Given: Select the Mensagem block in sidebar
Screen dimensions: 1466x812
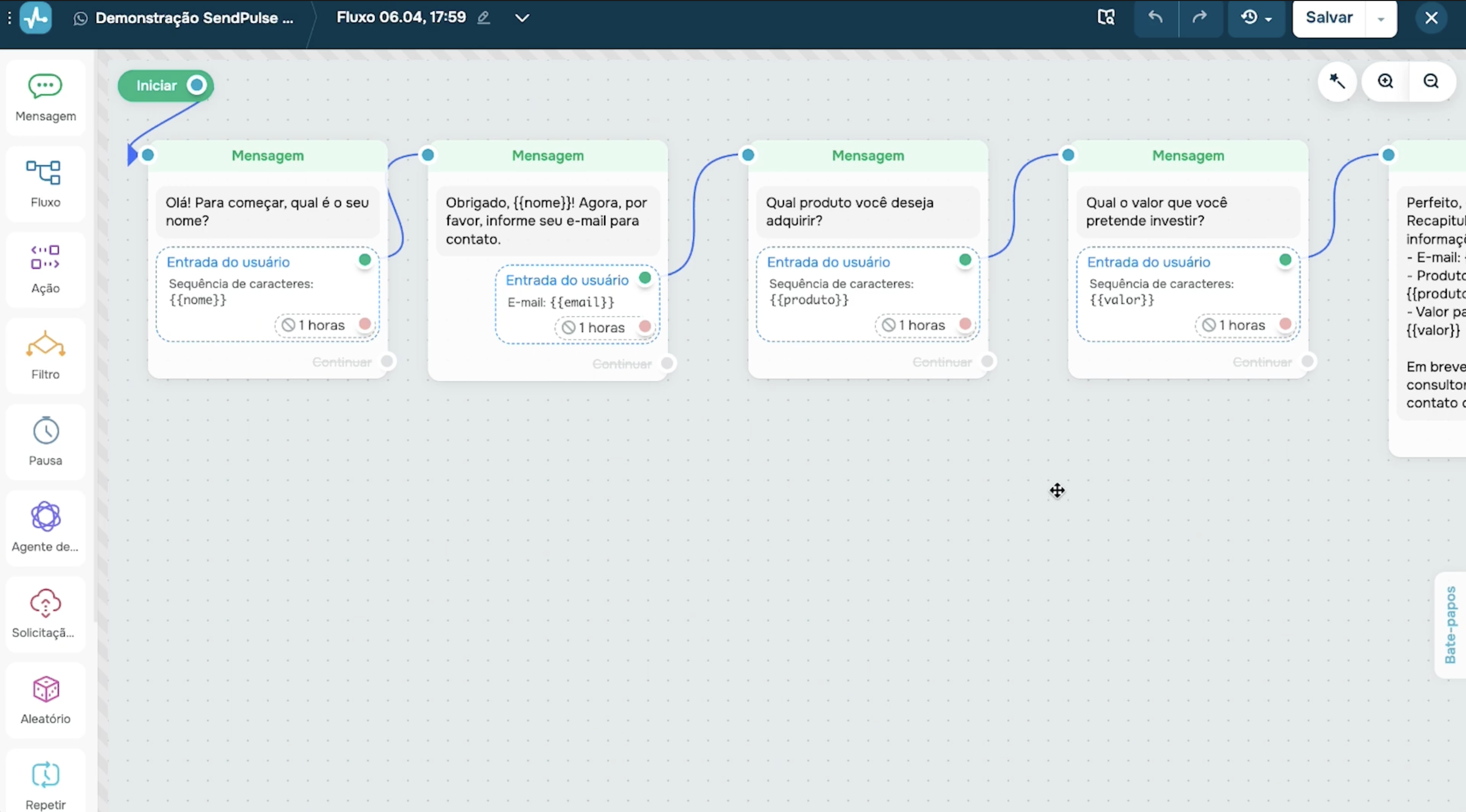Looking at the screenshot, I should point(45,98).
